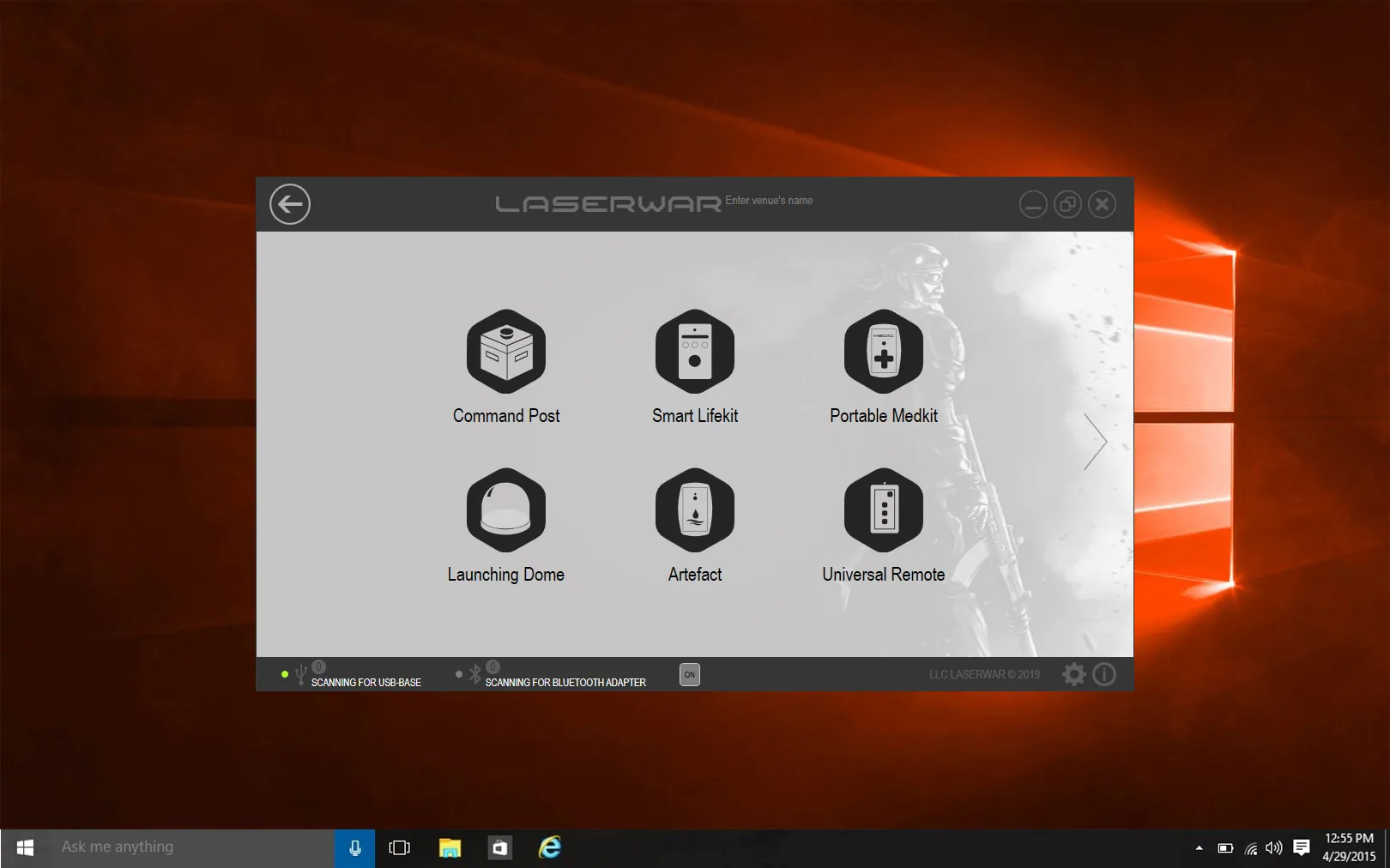Click the Launching Dome label

point(506,575)
